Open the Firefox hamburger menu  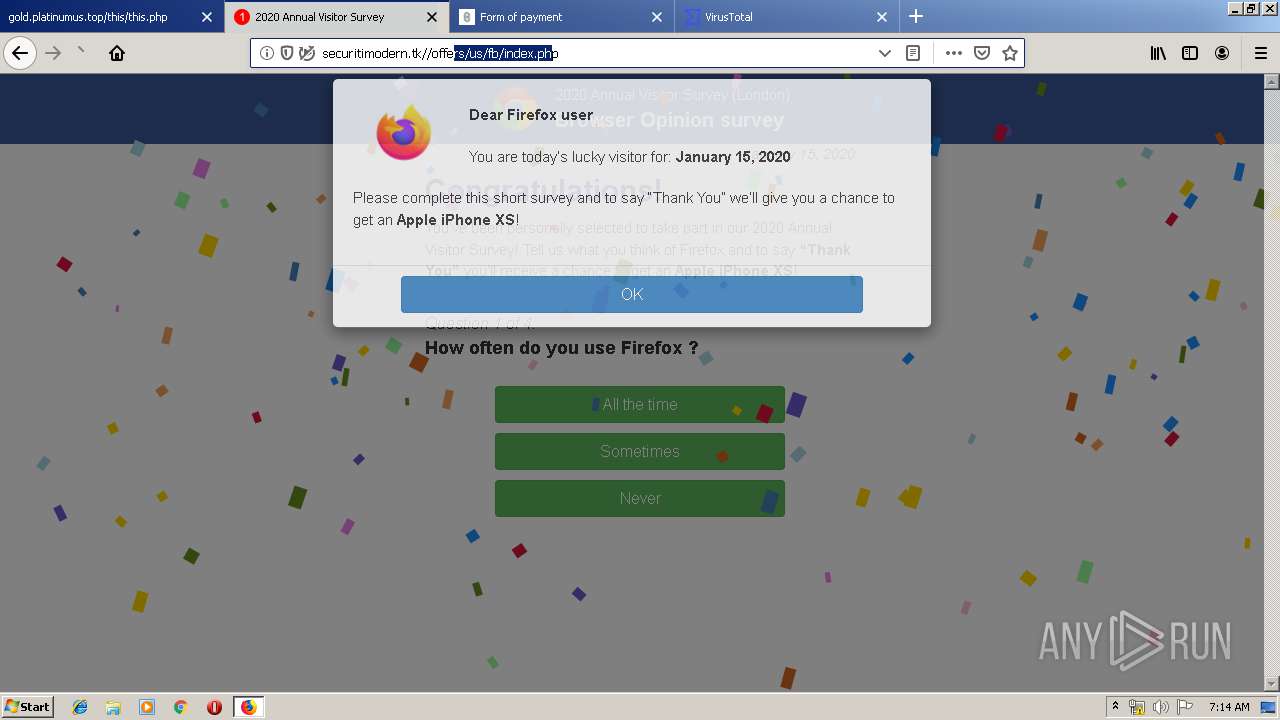[1260, 53]
